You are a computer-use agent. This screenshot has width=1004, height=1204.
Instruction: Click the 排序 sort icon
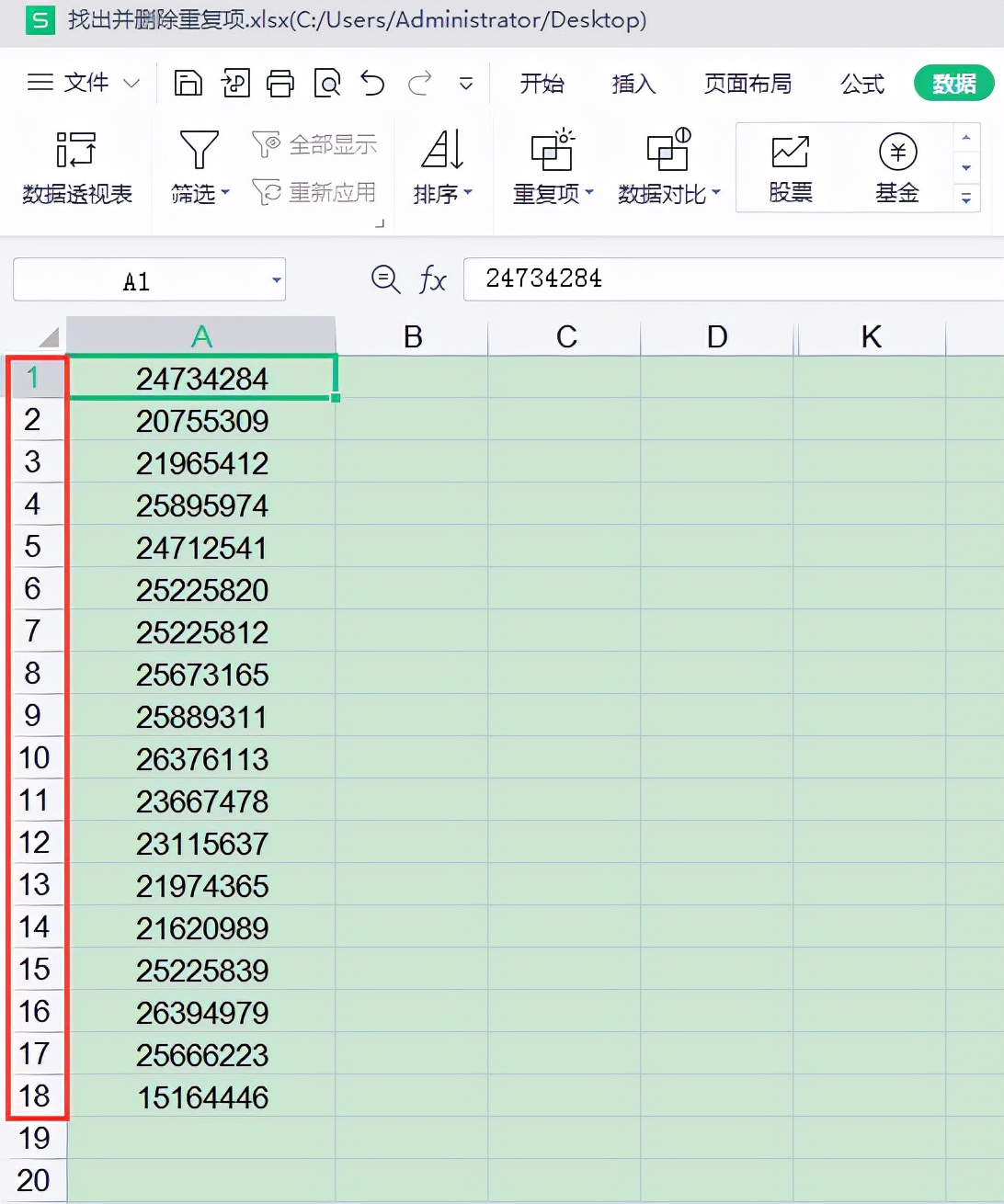[x=442, y=149]
